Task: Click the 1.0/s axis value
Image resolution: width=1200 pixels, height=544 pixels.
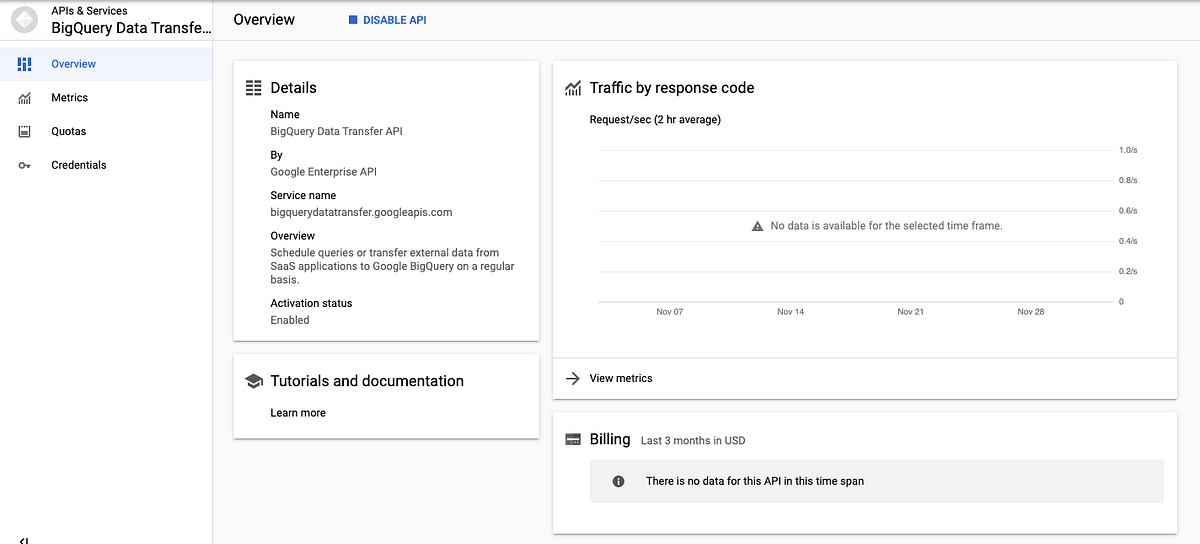Action: coord(1128,150)
